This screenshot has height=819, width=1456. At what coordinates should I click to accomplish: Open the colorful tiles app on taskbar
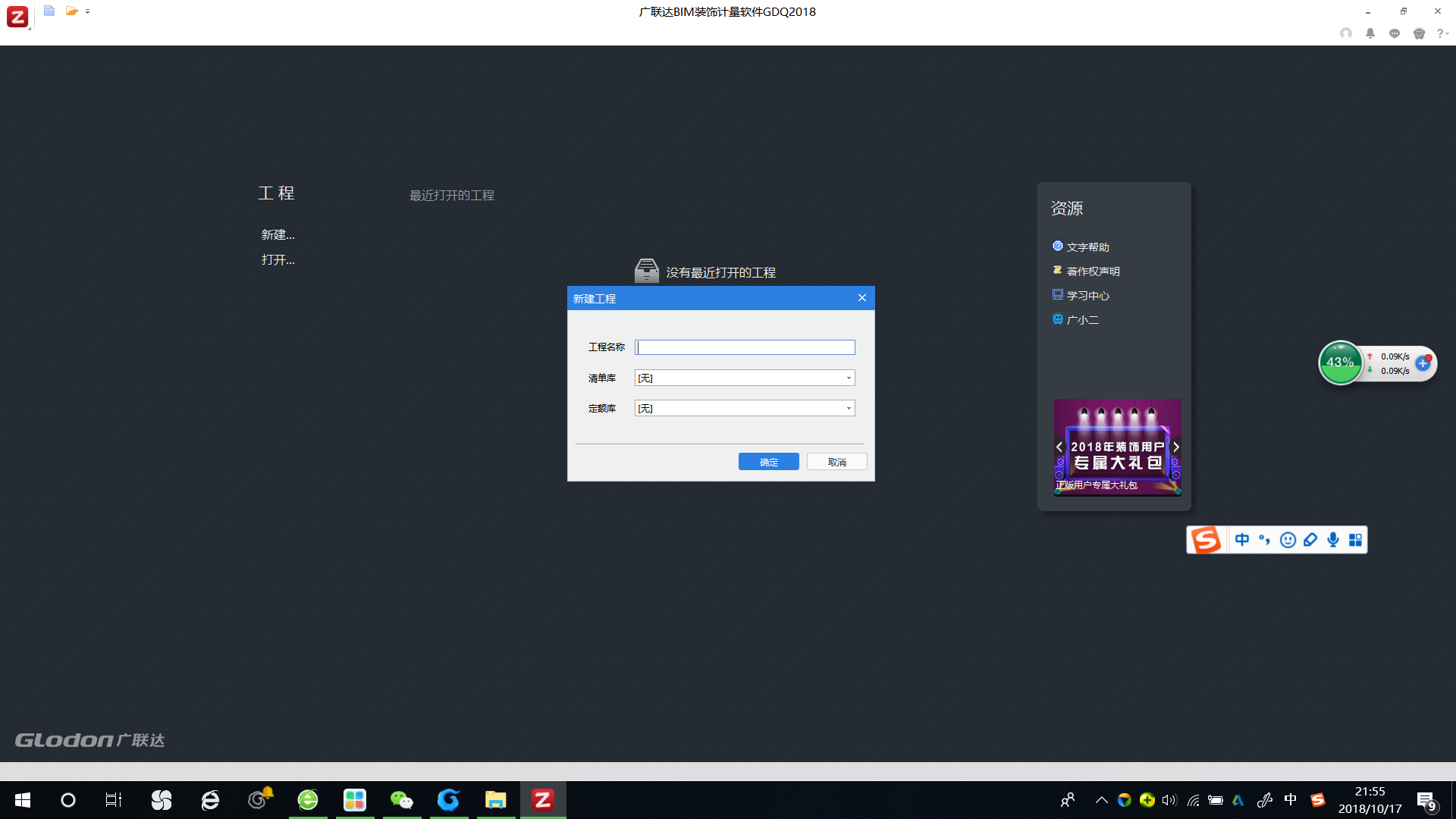pyautogui.click(x=355, y=800)
